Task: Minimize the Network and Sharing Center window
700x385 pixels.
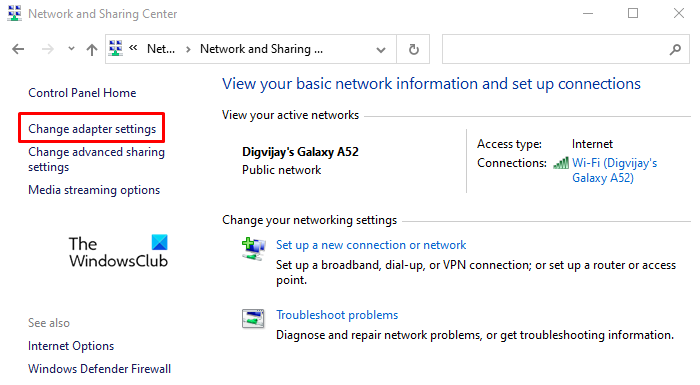Action: pos(588,13)
